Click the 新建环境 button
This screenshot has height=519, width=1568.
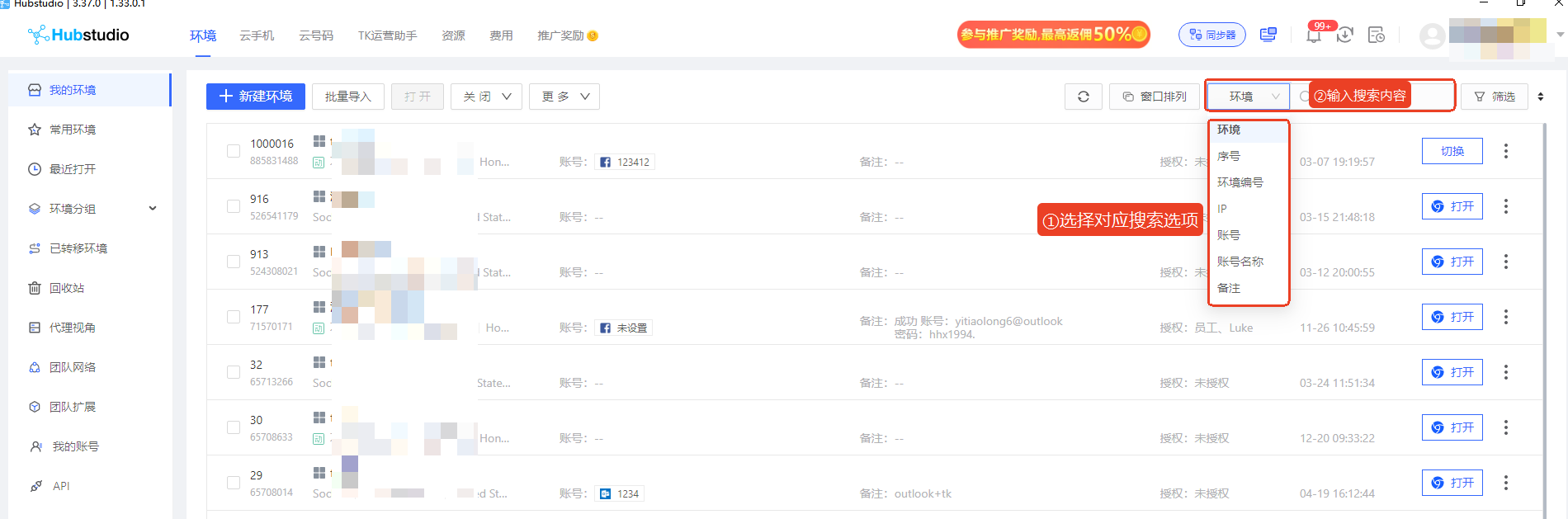256,97
